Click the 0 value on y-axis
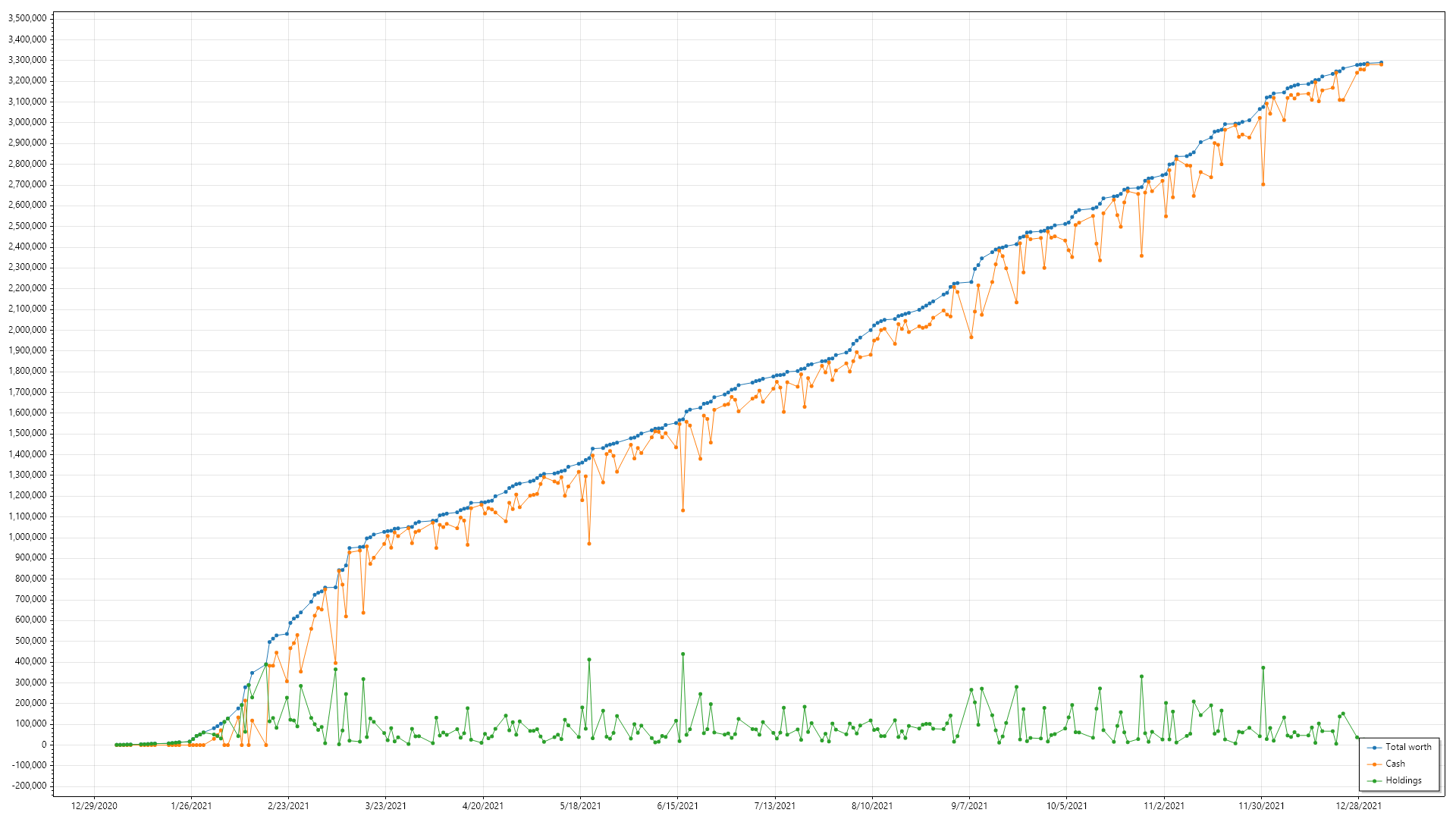1456x819 pixels. pyautogui.click(x=44, y=745)
